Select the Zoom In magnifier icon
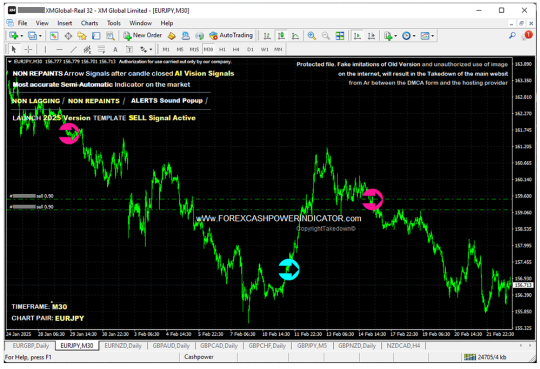 [312, 36]
